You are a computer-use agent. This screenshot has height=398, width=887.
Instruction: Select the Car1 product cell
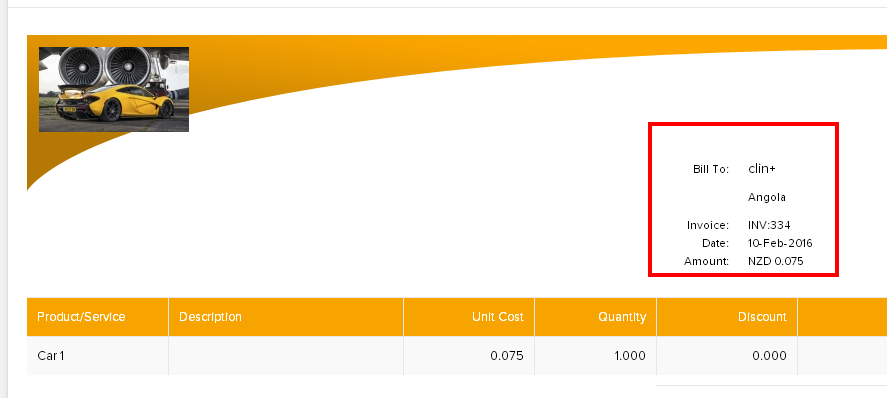pyautogui.click(x=98, y=356)
